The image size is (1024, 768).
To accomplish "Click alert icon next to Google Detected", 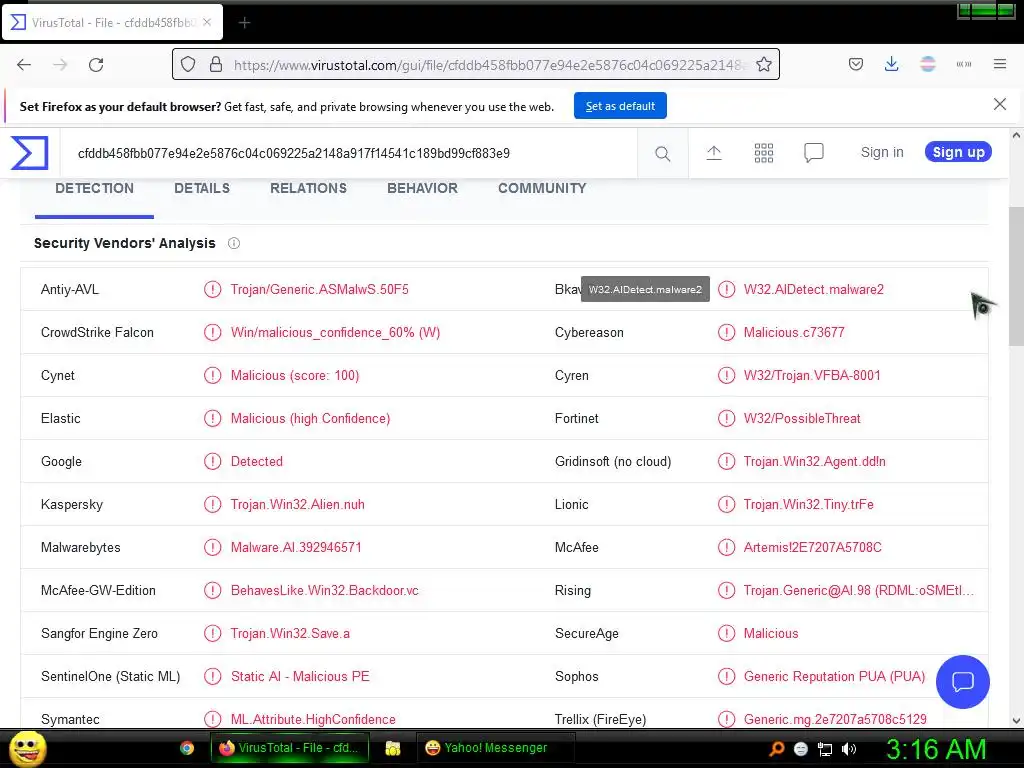I will pos(212,461).
